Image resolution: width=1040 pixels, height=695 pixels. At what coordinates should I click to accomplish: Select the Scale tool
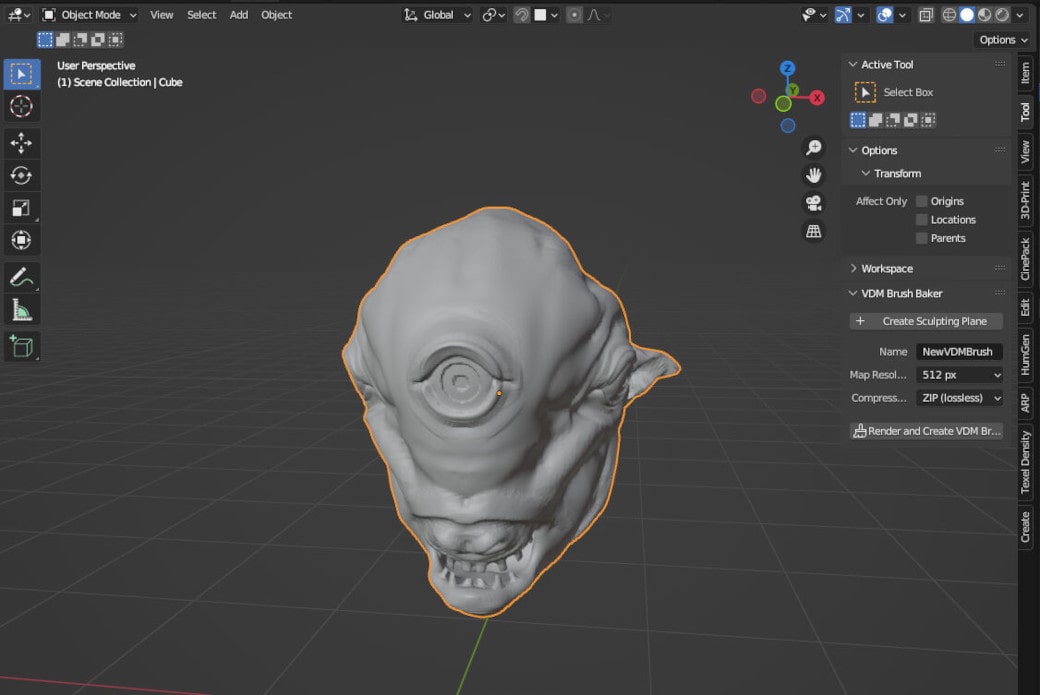click(x=21, y=207)
